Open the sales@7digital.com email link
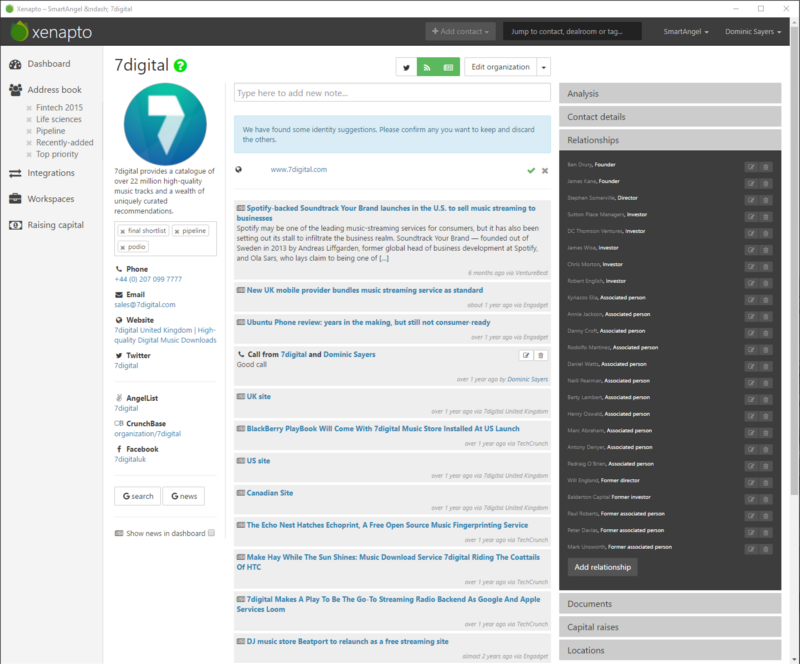800x664 pixels. tap(145, 305)
